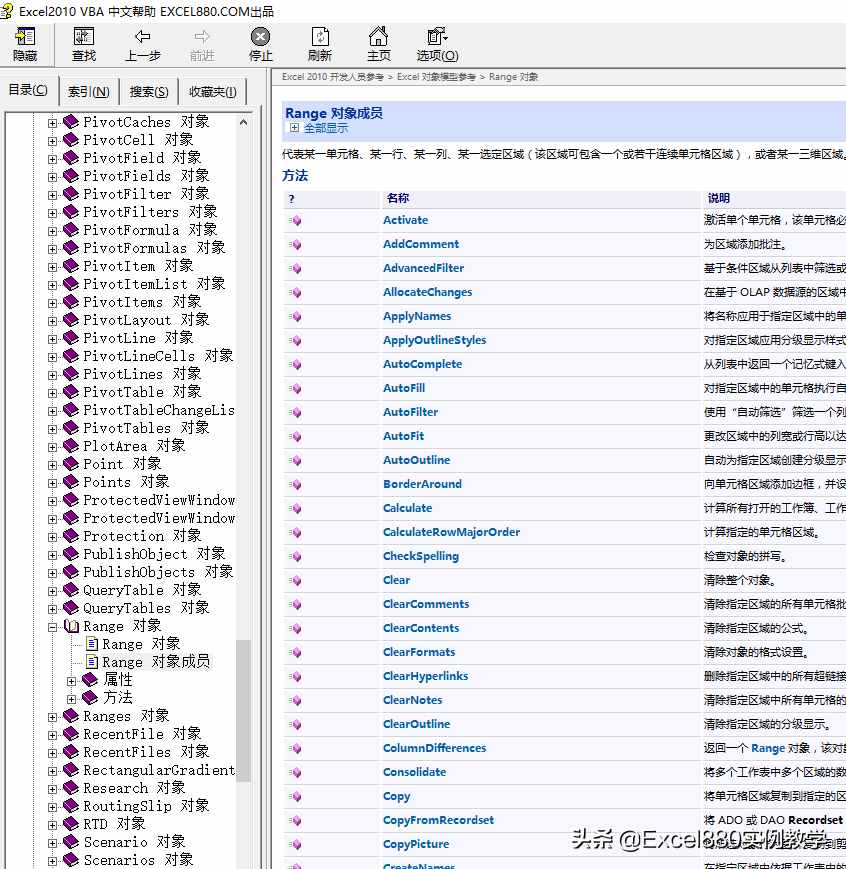Click the page icon beside Range 对象成员
This screenshot has height=869, width=846.
pyautogui.click(x=92, y=662)
